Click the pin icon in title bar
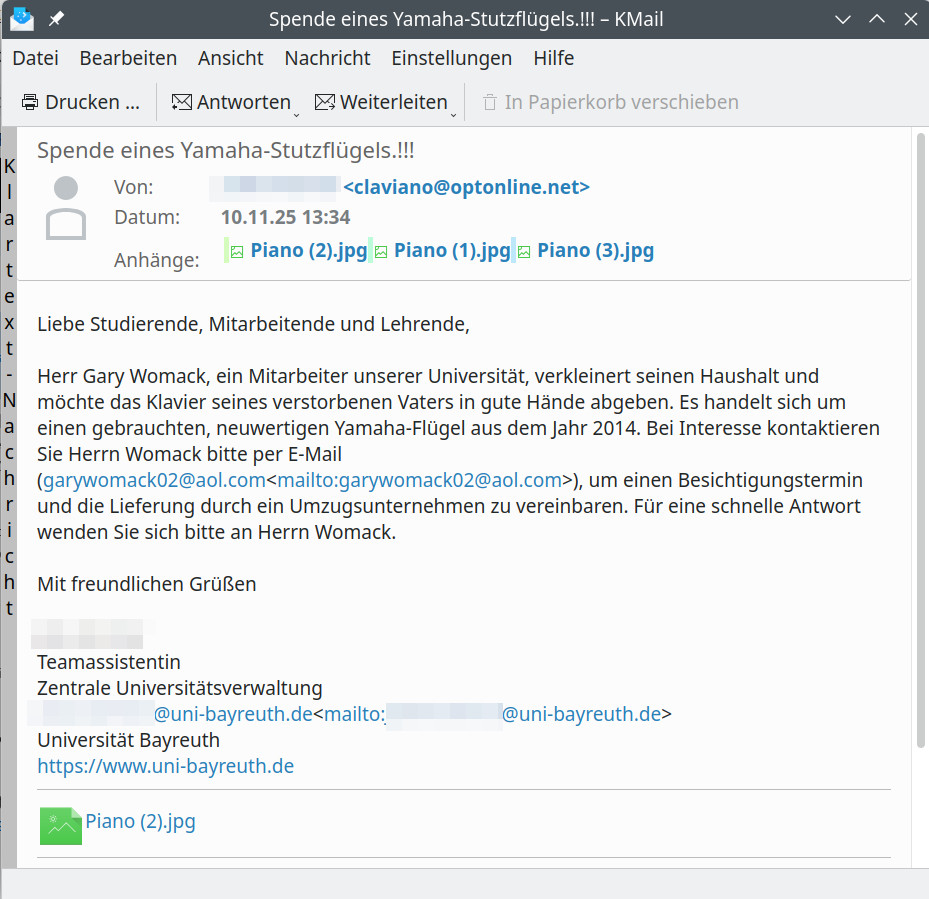The height and width of the screenshot is (899, 929). pyautogui.click(x=56, y=19)
